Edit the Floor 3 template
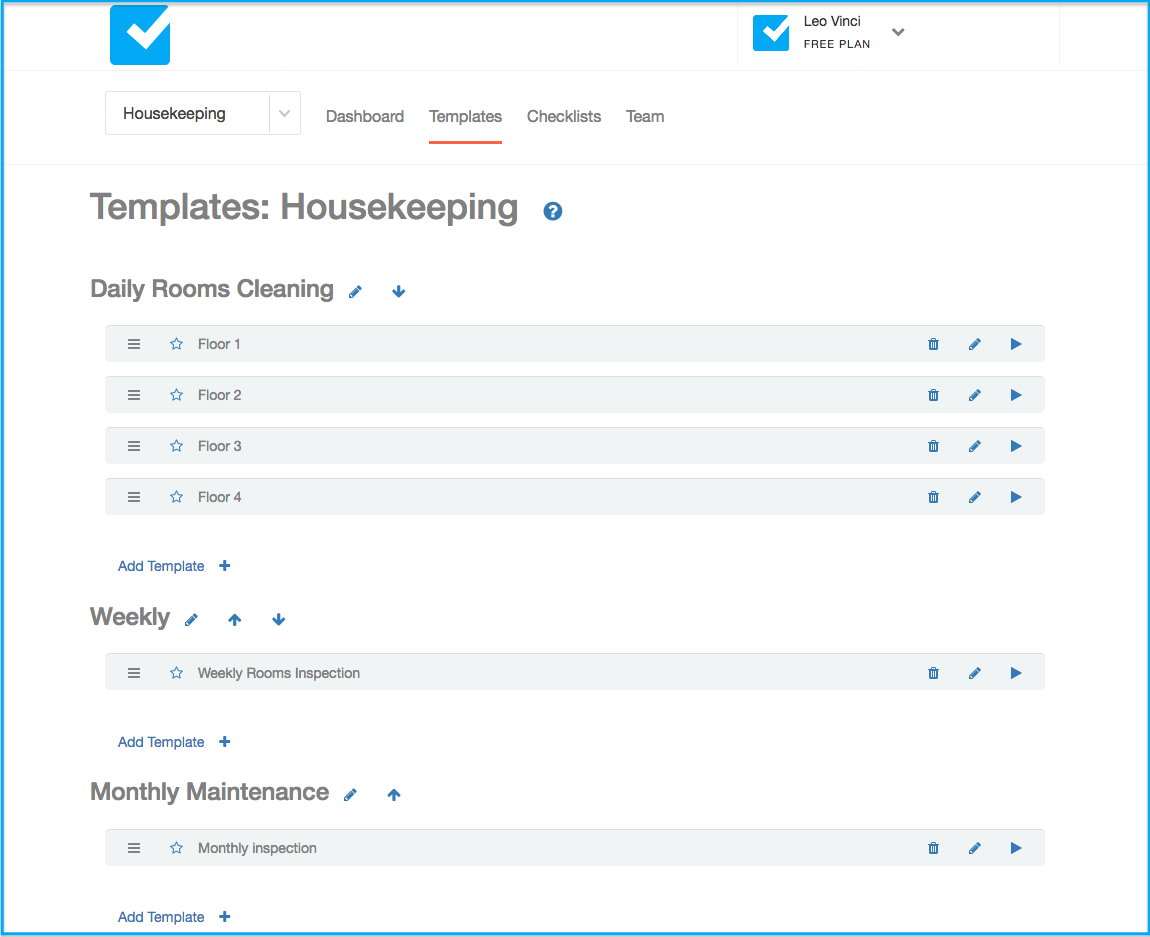Image resolution: width=1150 pixels, height=937 pixels. 974,446
